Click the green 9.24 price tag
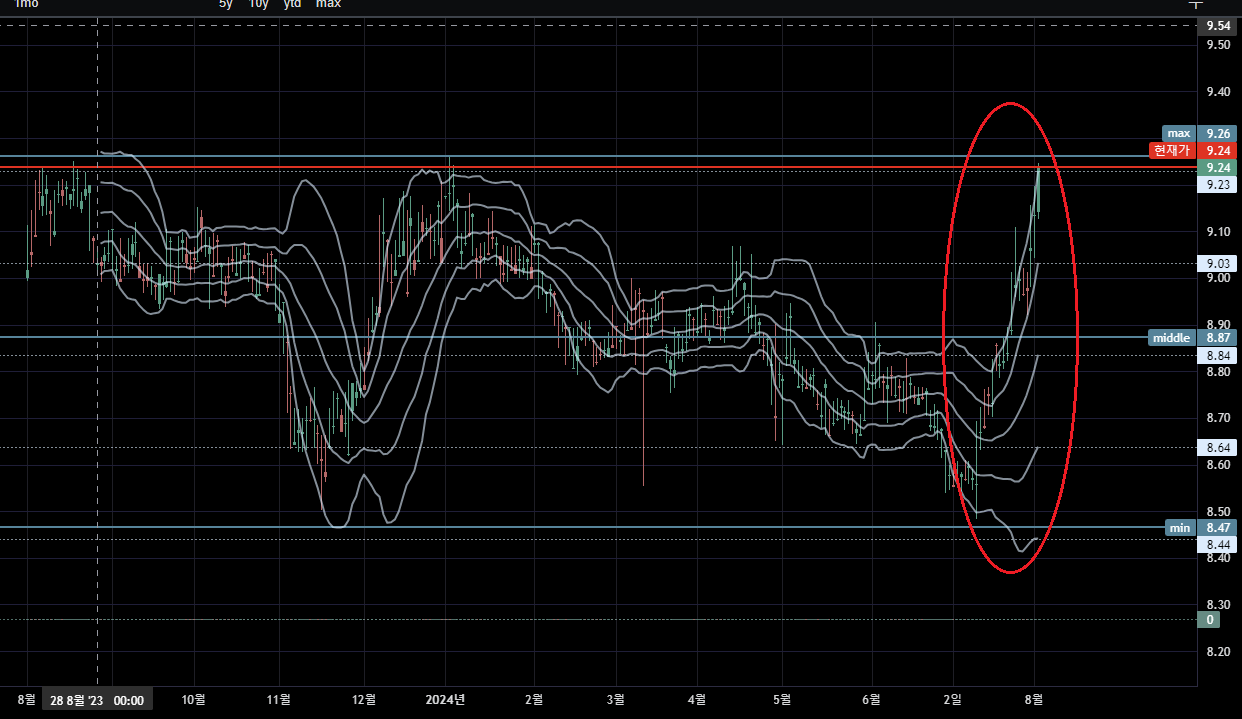The width and height of the screenshot is (1242, 719). (x=1218, y=167)
